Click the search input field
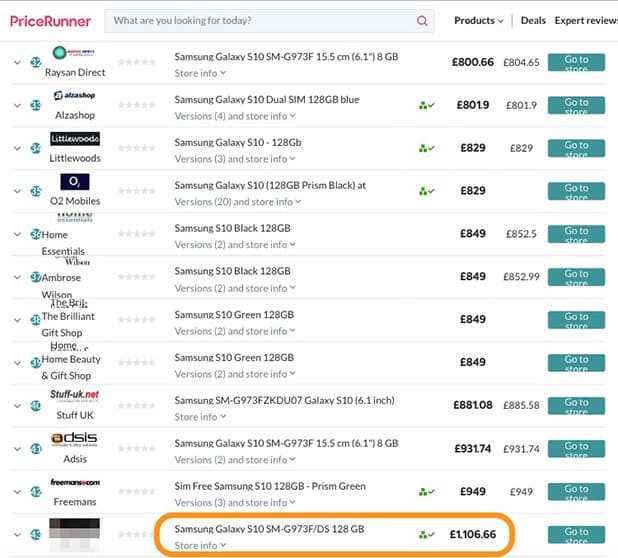The height and width of the screenshot is (558, 618). (x=260, y=21)
